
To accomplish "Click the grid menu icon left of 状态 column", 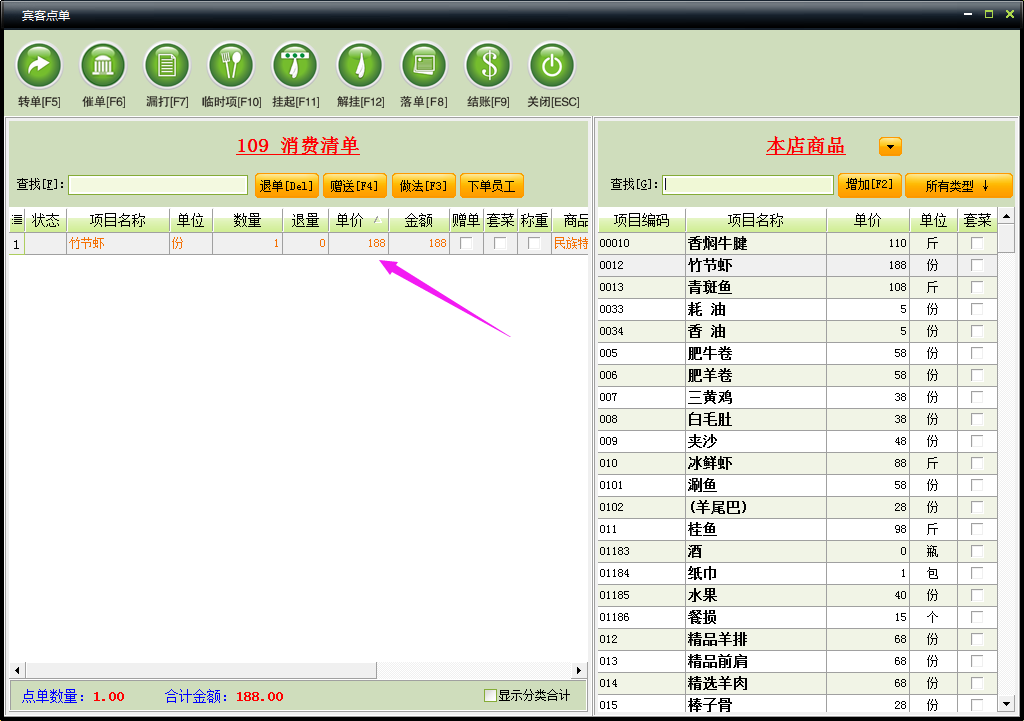I will coord(17,220).
